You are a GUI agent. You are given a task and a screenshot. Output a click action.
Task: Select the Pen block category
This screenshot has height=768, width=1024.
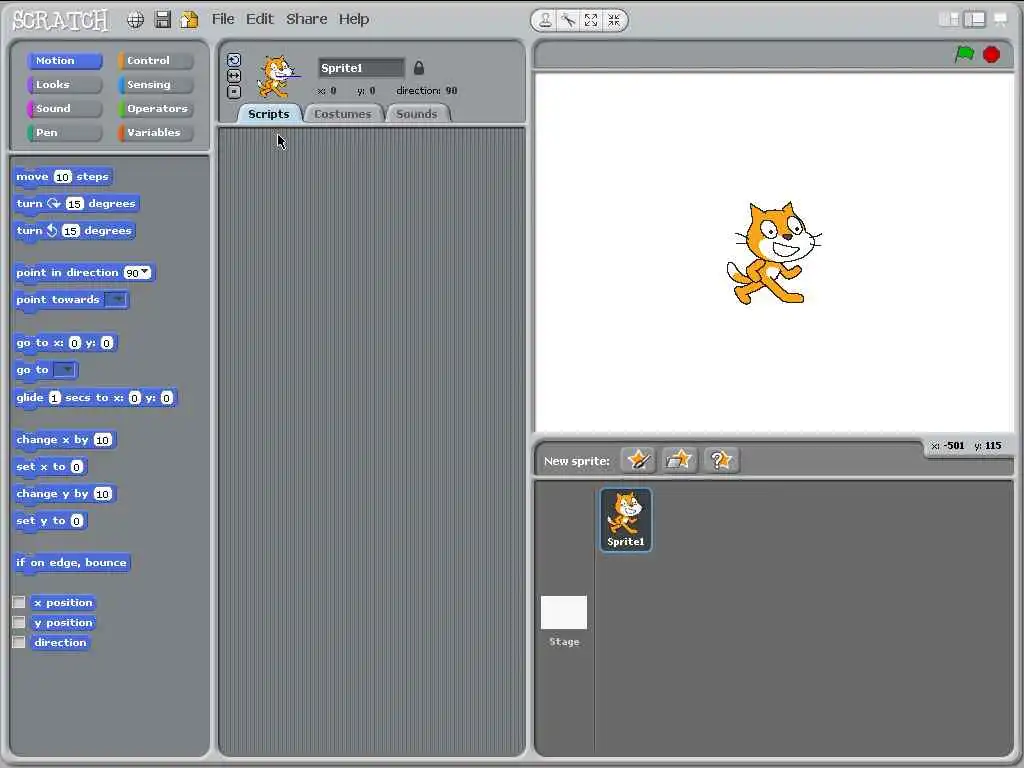(65, 133)
